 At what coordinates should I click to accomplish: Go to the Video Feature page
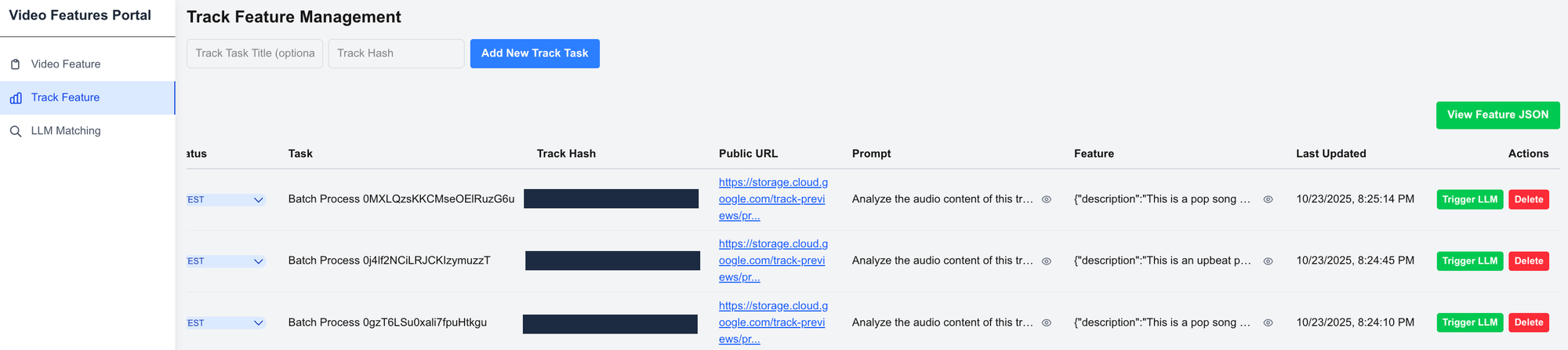pos(66,64)
